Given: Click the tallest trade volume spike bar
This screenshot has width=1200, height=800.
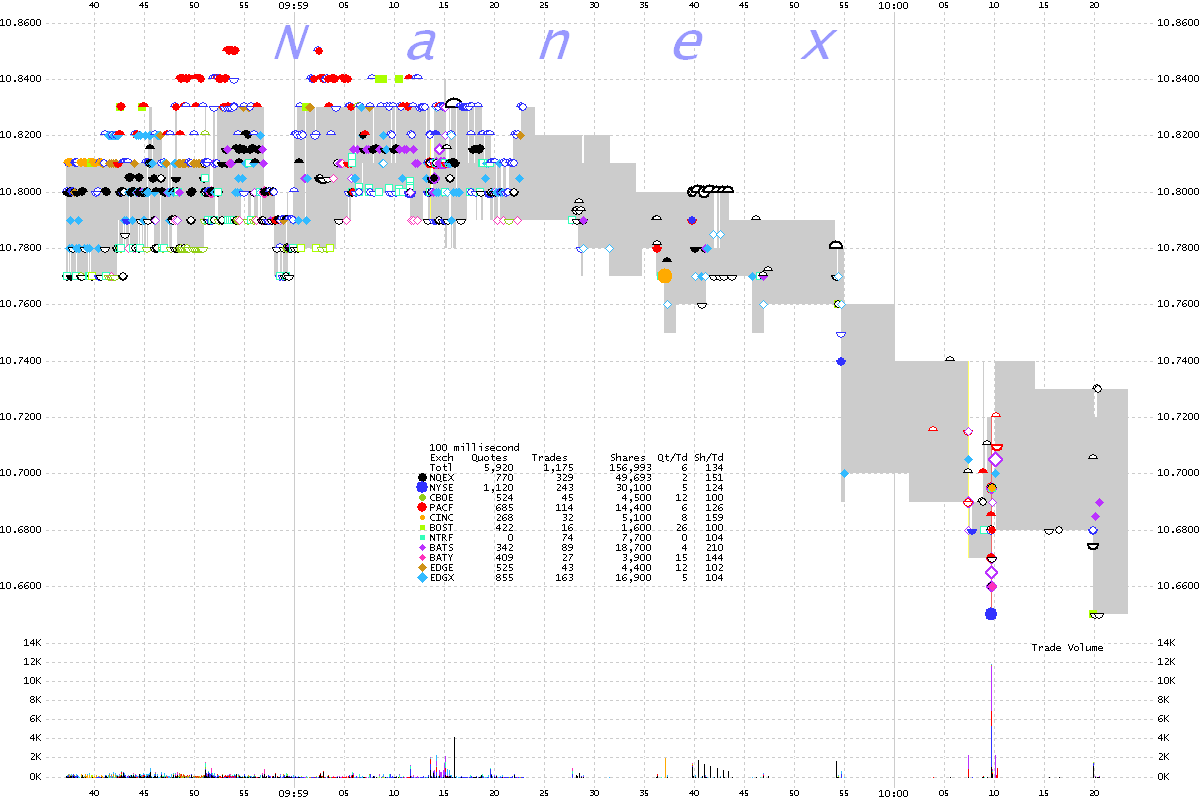Looking at the screenshot, I should click(991, 720).
